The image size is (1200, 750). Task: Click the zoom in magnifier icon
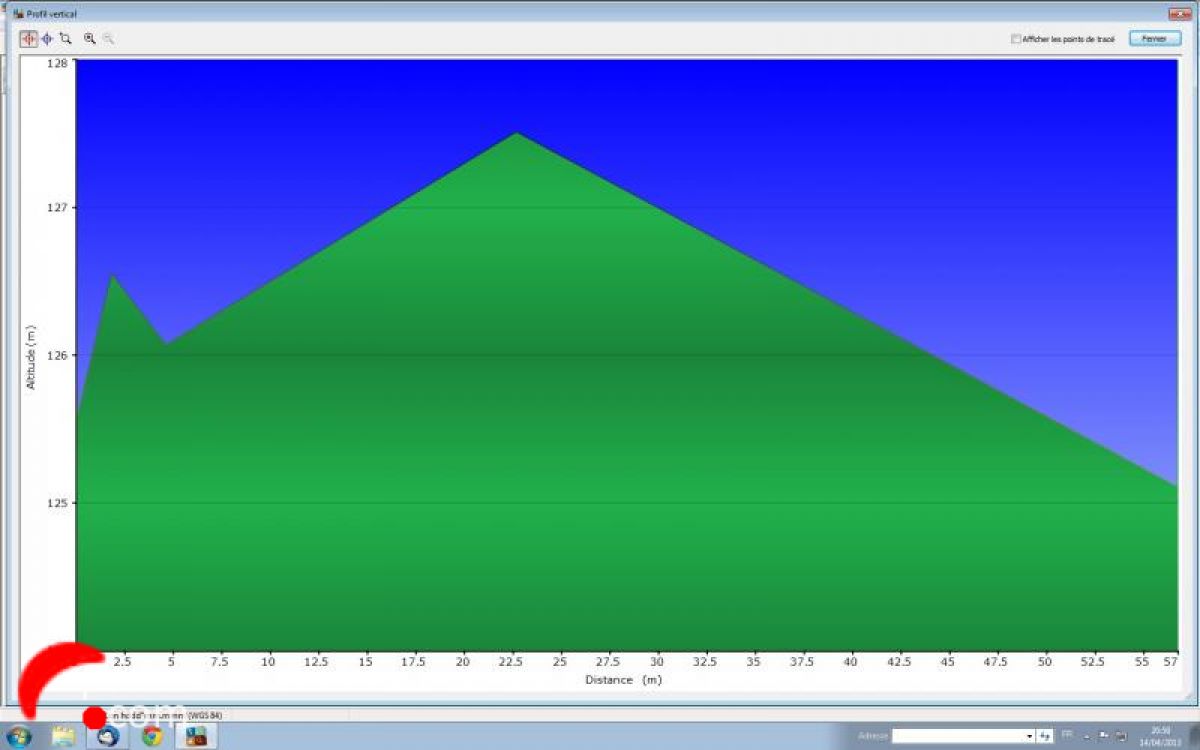[x=89, y=38]
